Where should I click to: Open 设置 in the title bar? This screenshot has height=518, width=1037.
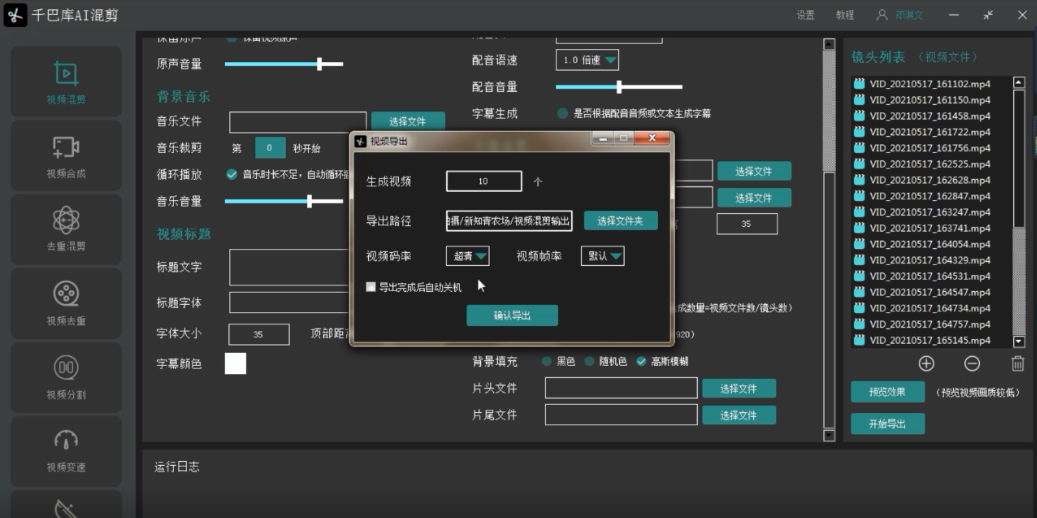[805, 15]
